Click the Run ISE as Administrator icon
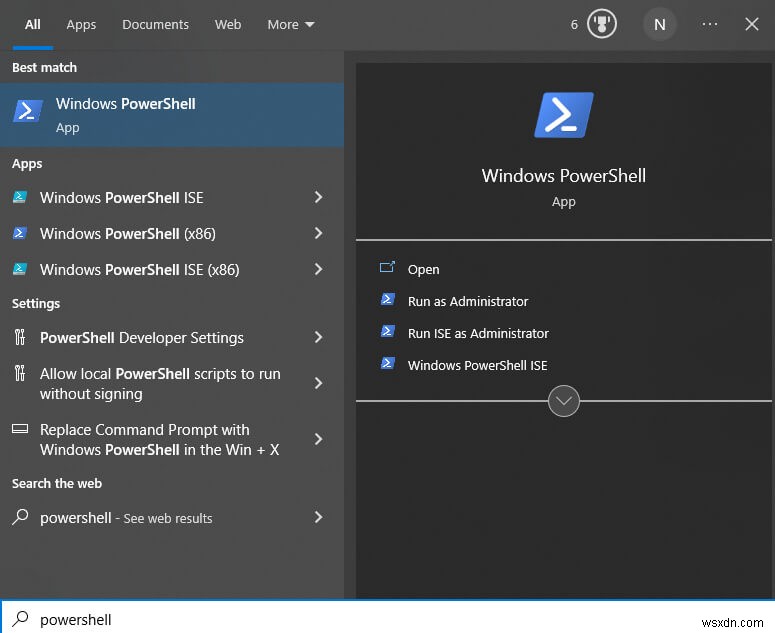The width and height of the screenshot is (775, 633). [x=388, y=332]
